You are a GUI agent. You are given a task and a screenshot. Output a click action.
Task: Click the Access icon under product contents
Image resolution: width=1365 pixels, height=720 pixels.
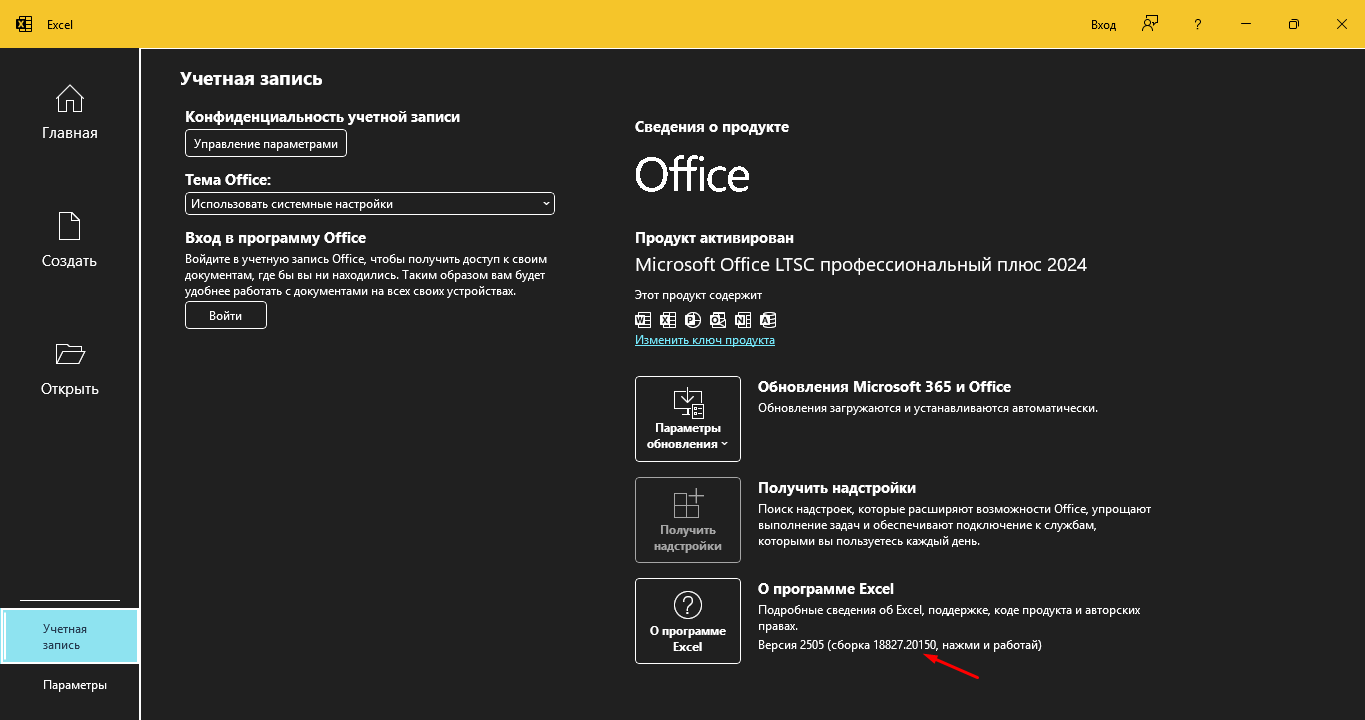click(768, 320)
